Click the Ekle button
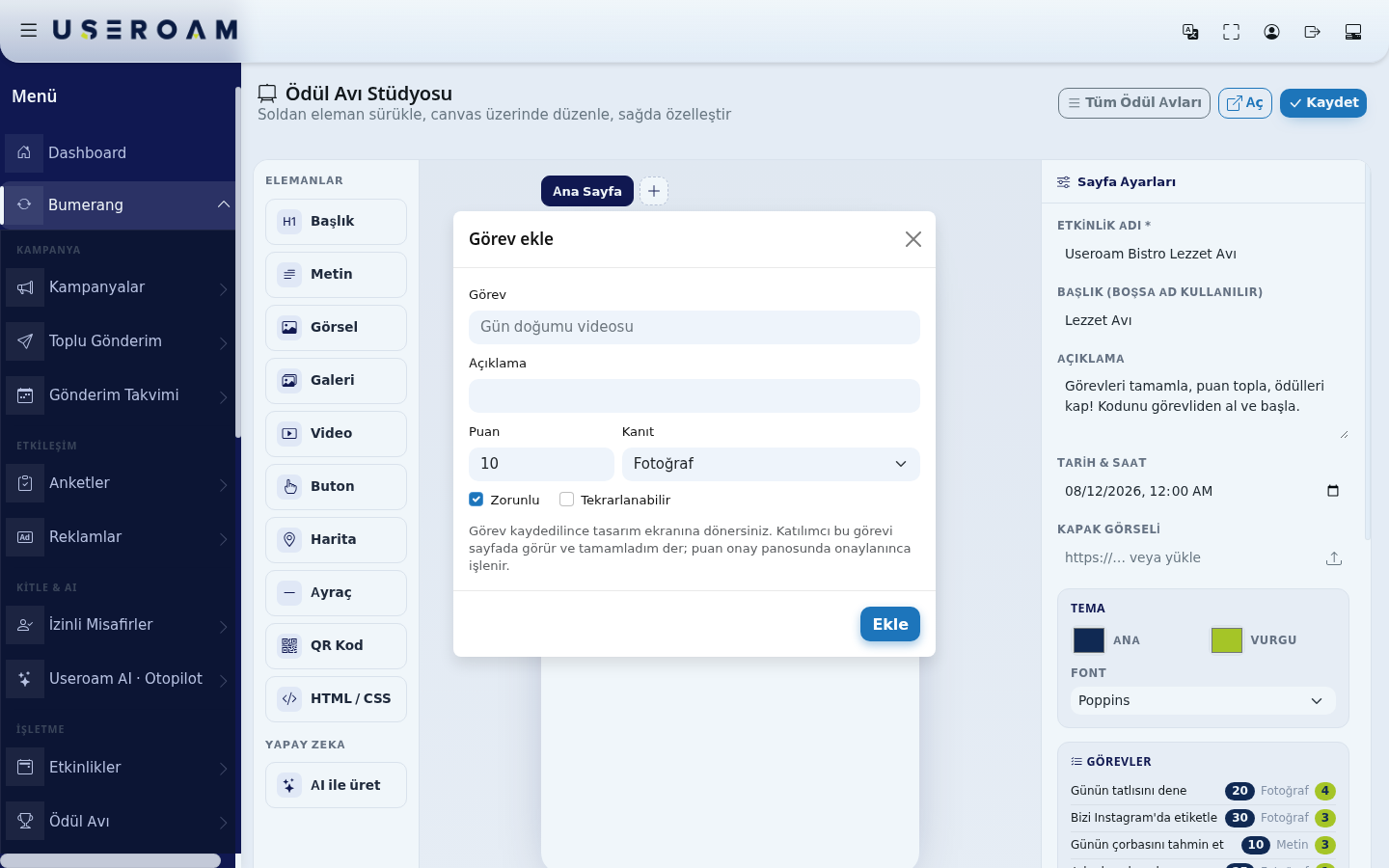Image resolution: width=1389 pixels, height=868 pixels. coord(890,624)
